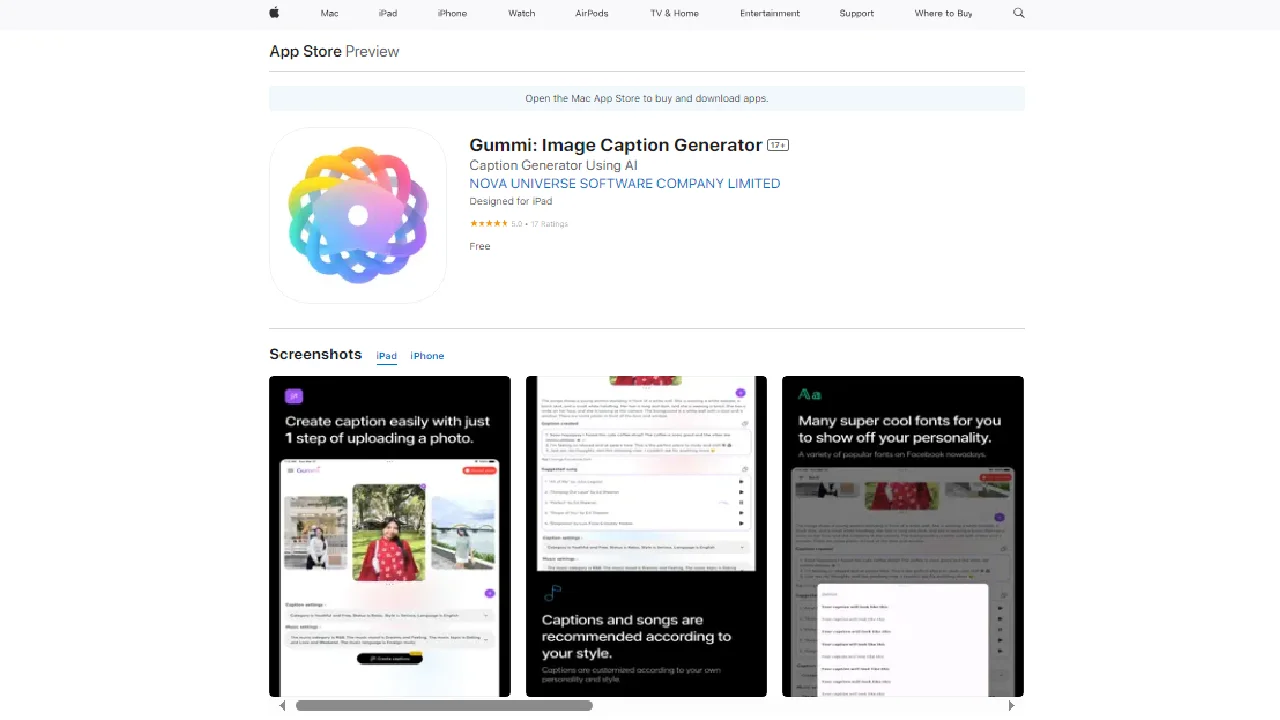Open the iPad menu item

(x=387, y=13)
